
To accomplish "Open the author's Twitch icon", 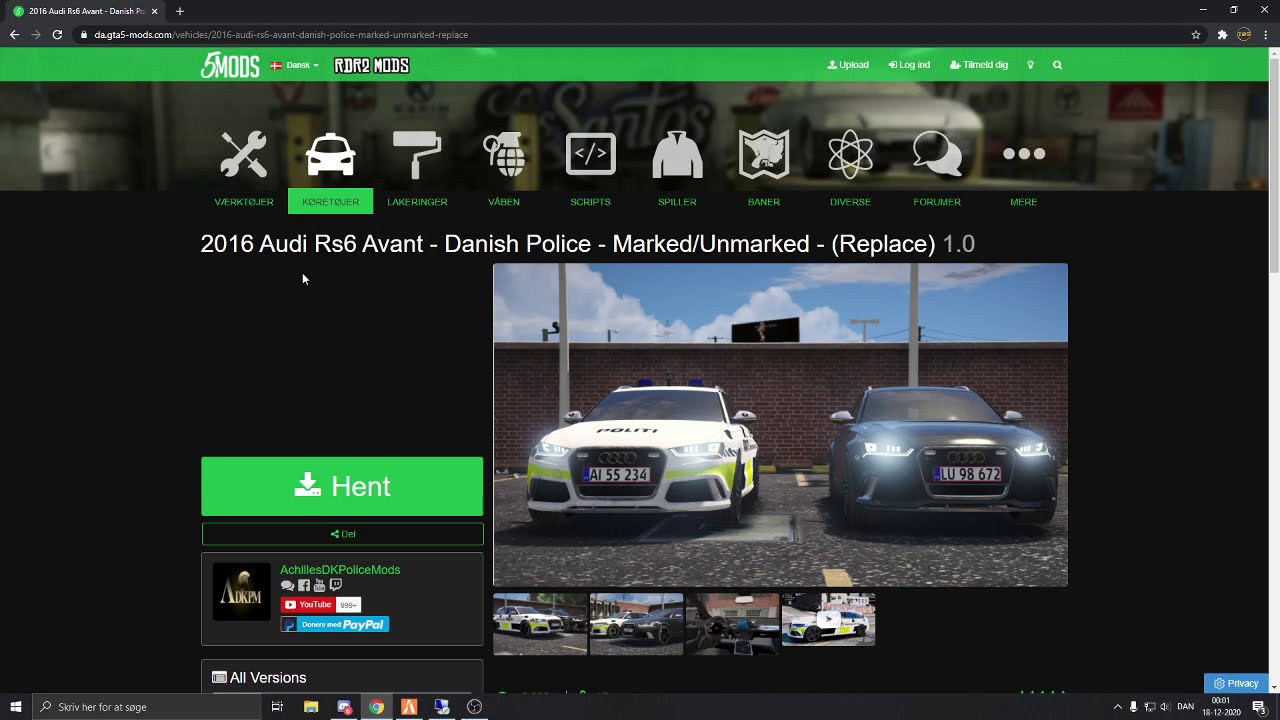I will (335, 586).
